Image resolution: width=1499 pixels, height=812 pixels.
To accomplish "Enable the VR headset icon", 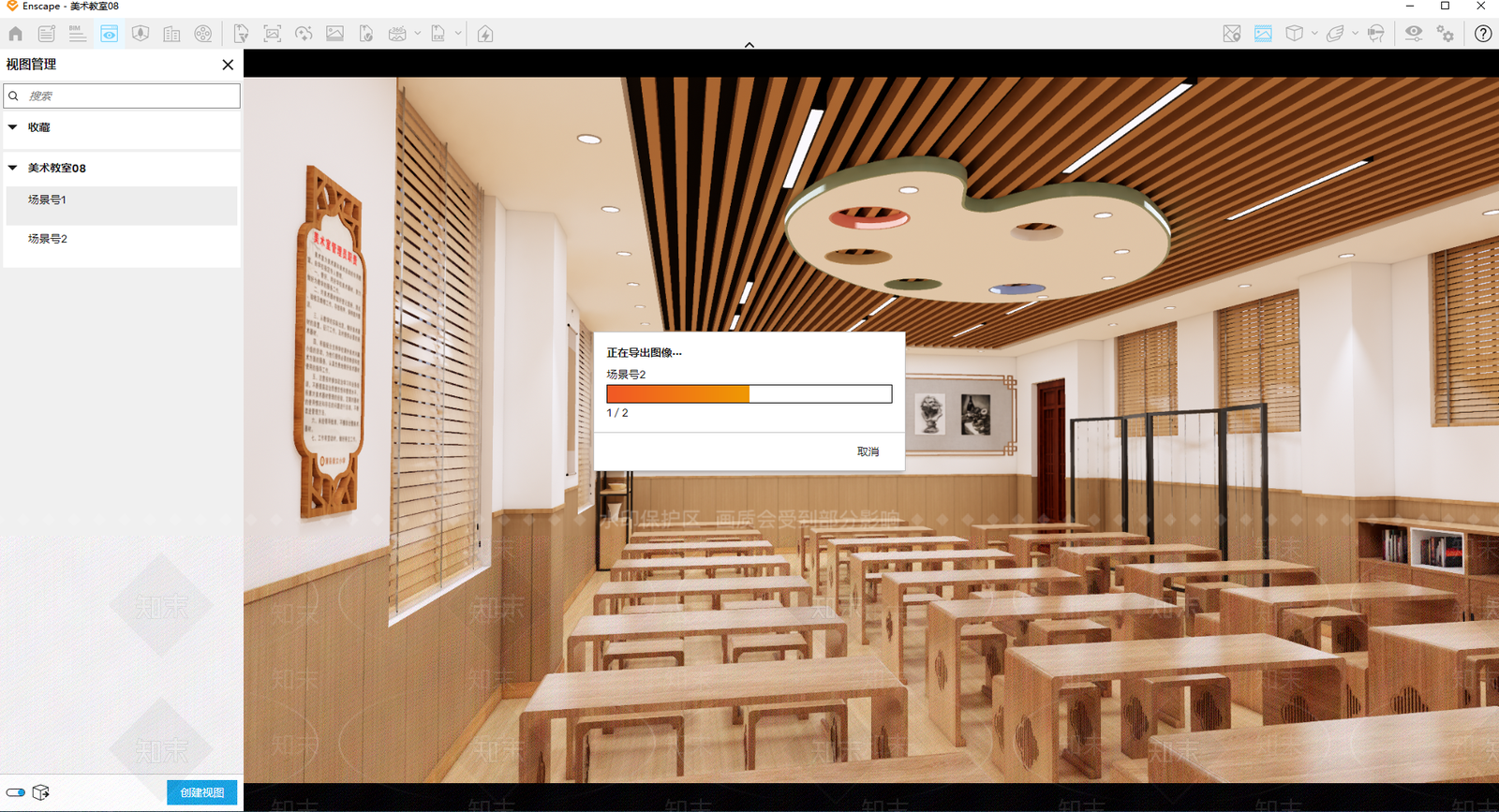I will pos(1375,34).
